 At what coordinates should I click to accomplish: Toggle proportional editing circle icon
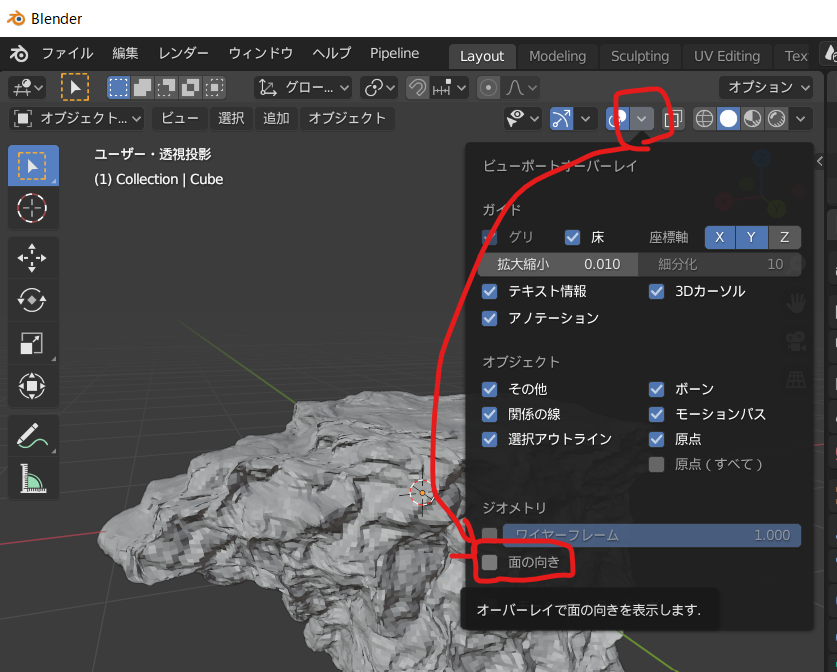(488, 87)
